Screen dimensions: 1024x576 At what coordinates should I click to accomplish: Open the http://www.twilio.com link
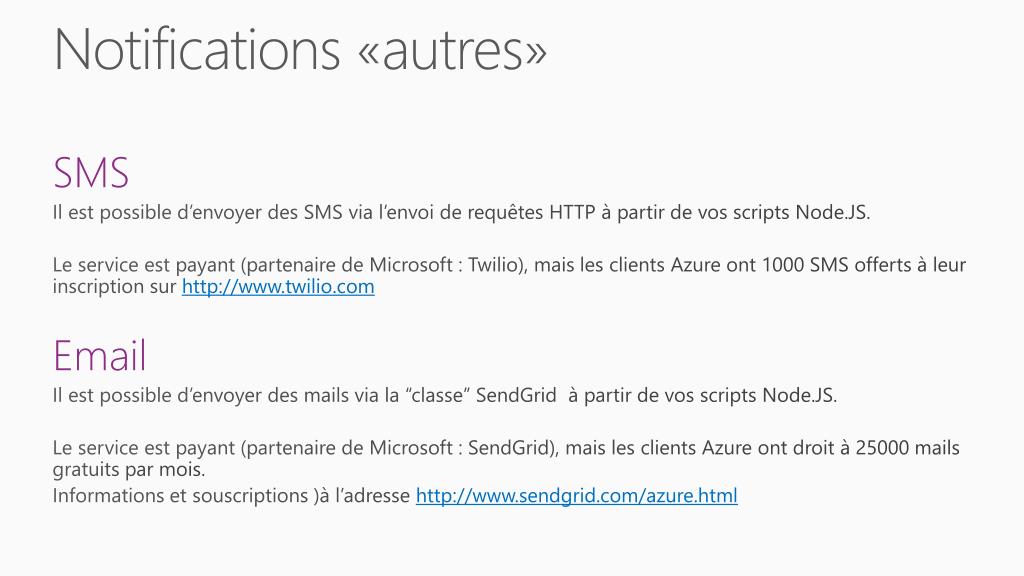click(x=278, y=287)
